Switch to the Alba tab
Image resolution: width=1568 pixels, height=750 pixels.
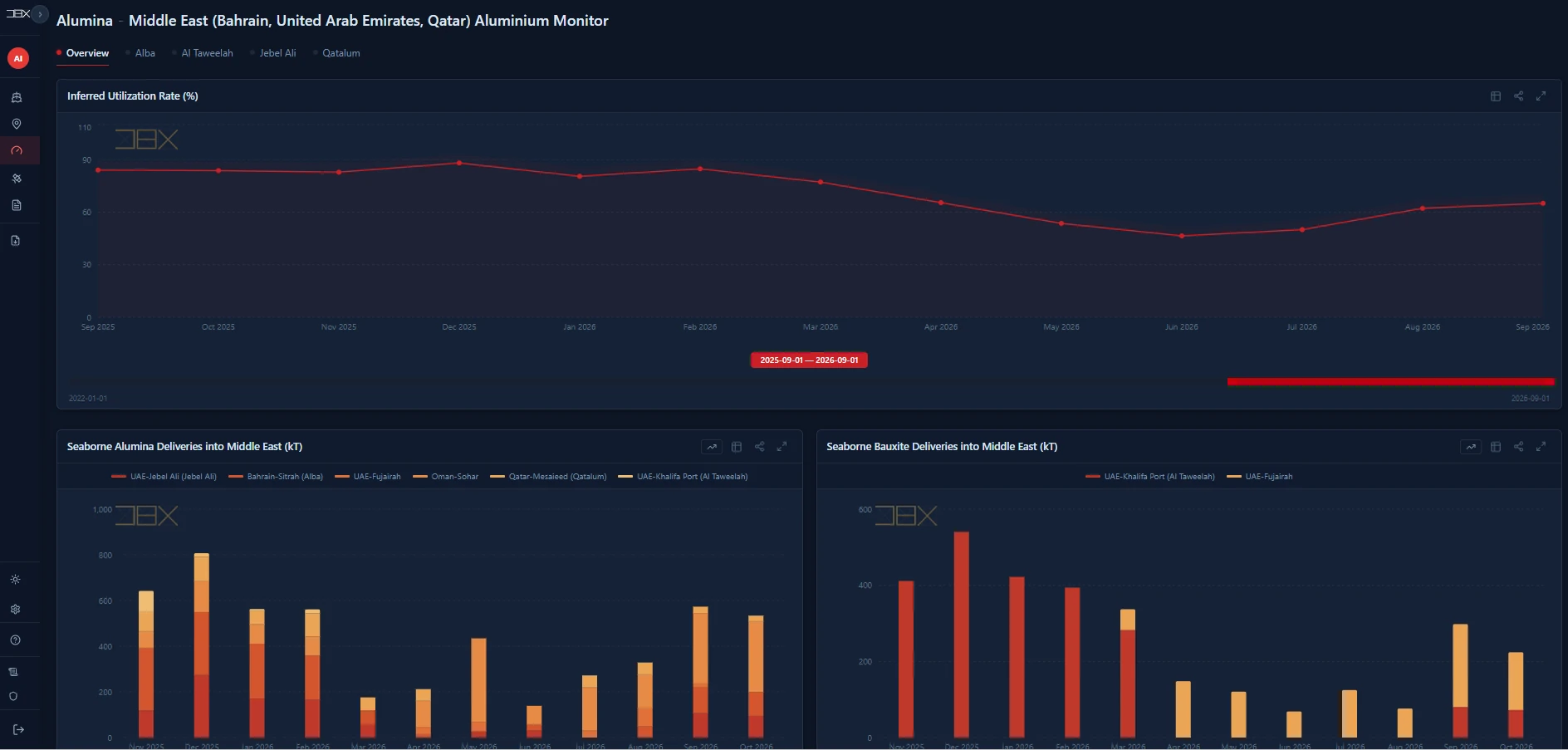(x=145, y=53)
